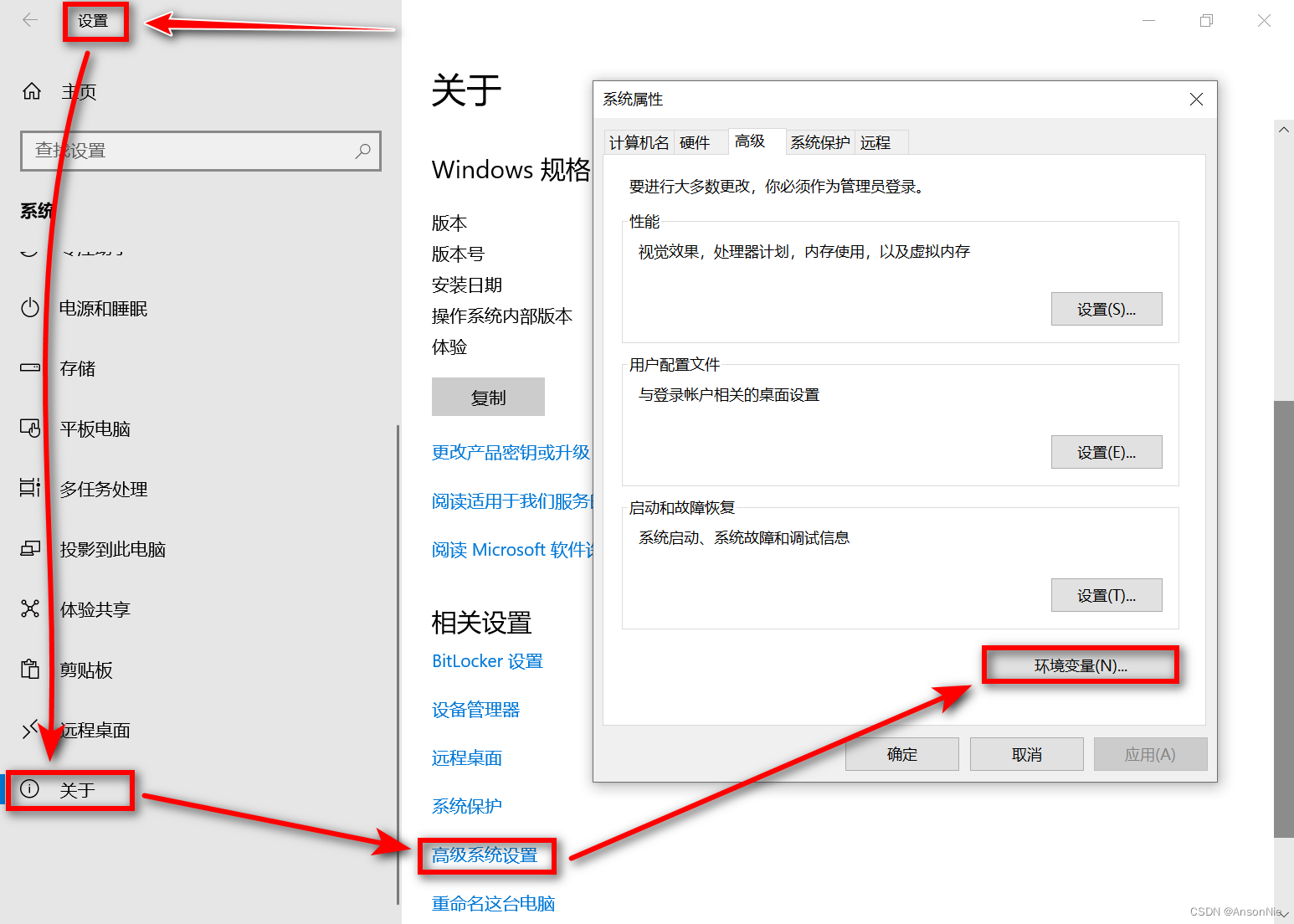Go to 主页 in Settings sidebar
The height and width of the screenshot is (924, 1294).
[79, 92]
